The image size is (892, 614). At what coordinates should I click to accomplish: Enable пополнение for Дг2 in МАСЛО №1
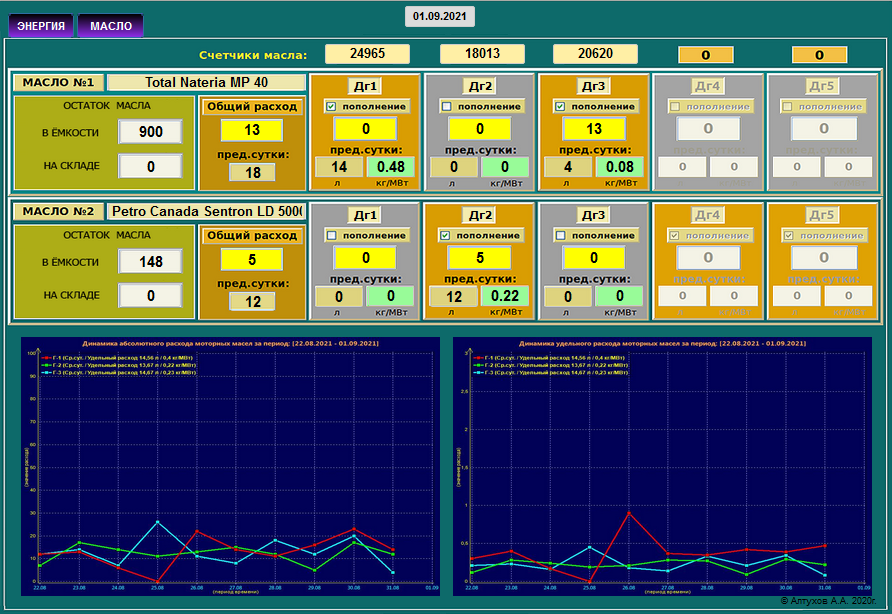point(446,106)
